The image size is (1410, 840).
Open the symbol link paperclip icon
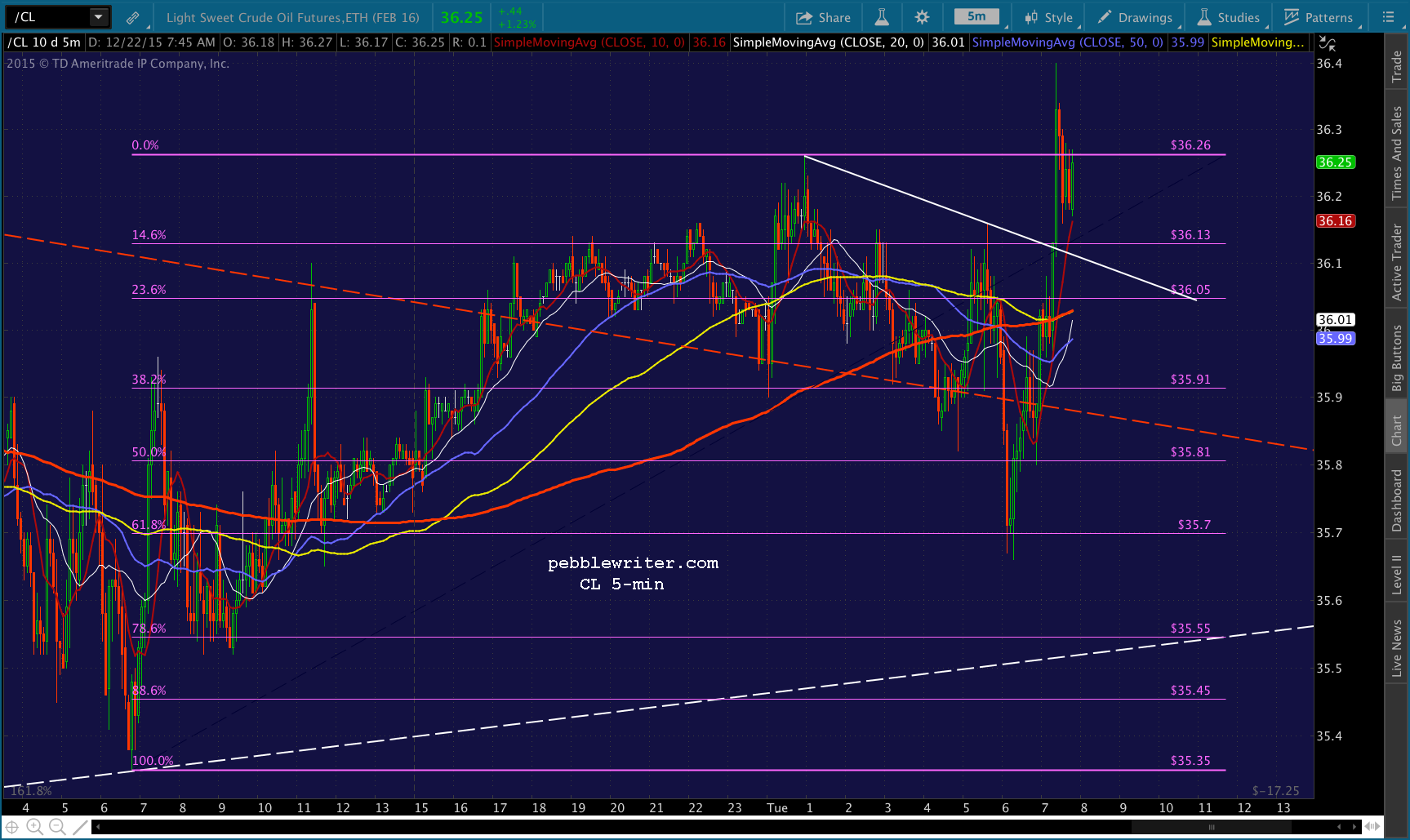coord(132,17)
